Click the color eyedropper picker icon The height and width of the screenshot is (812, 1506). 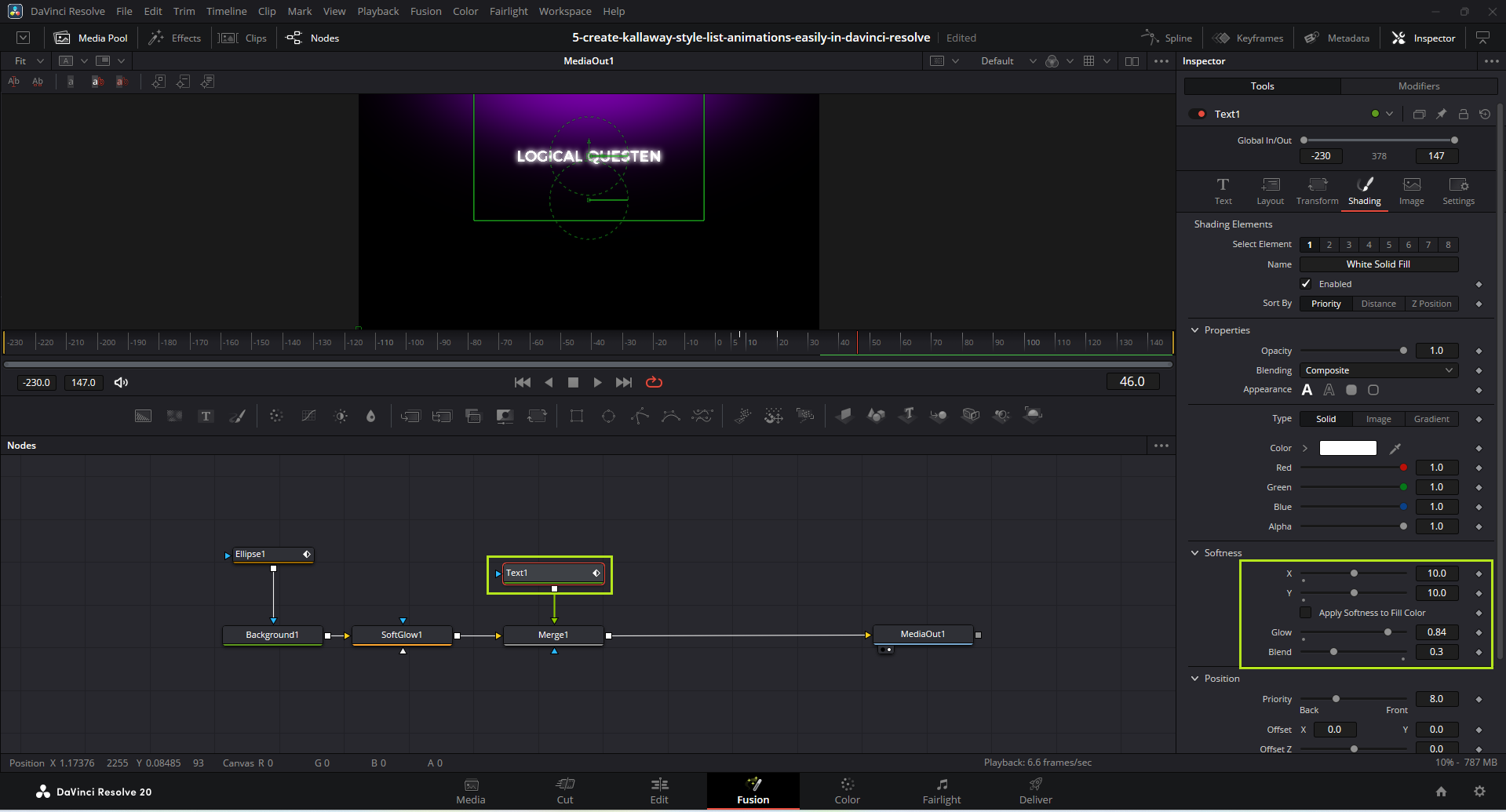point(1395,449)
